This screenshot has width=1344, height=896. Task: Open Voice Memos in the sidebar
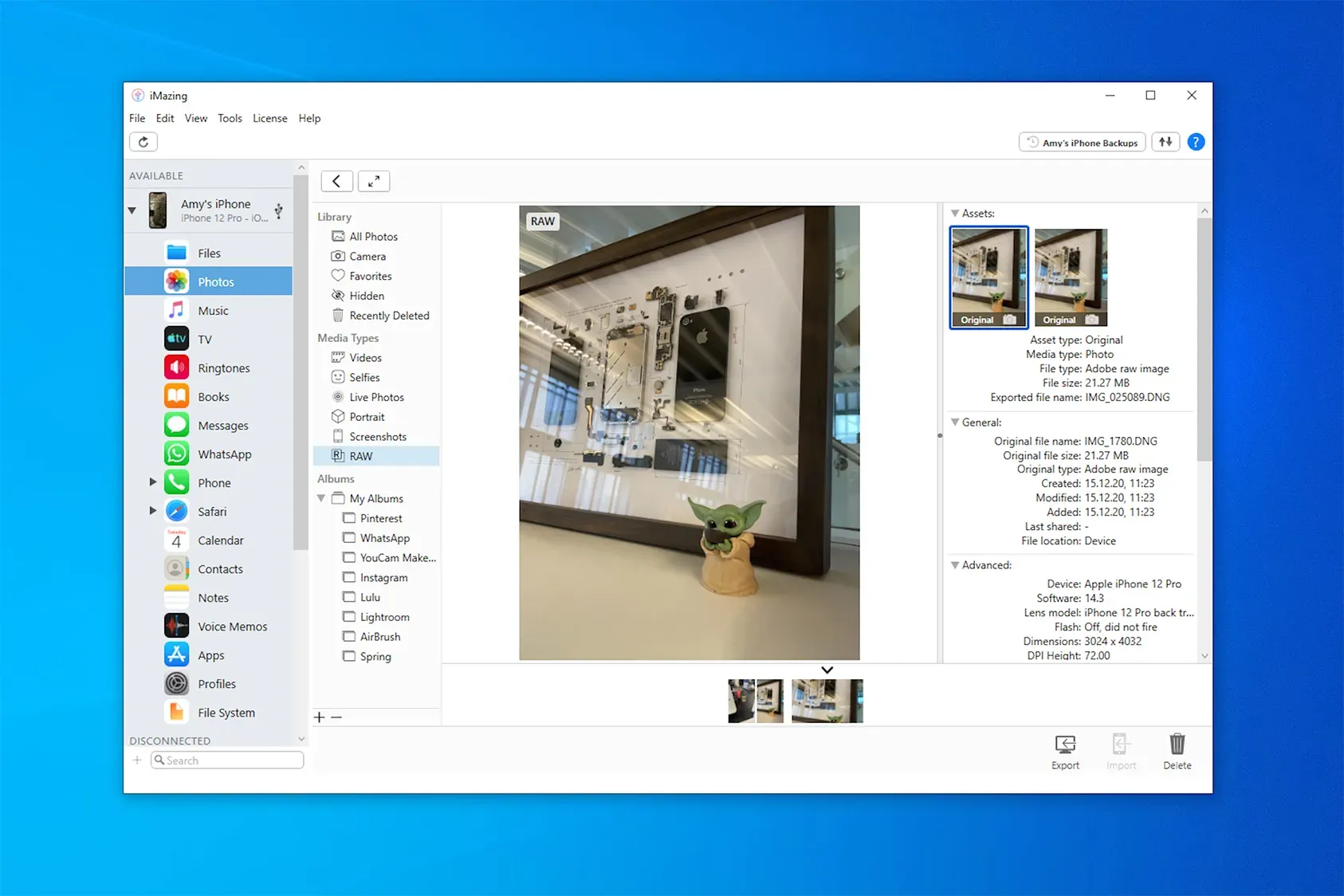coord(232,627)
